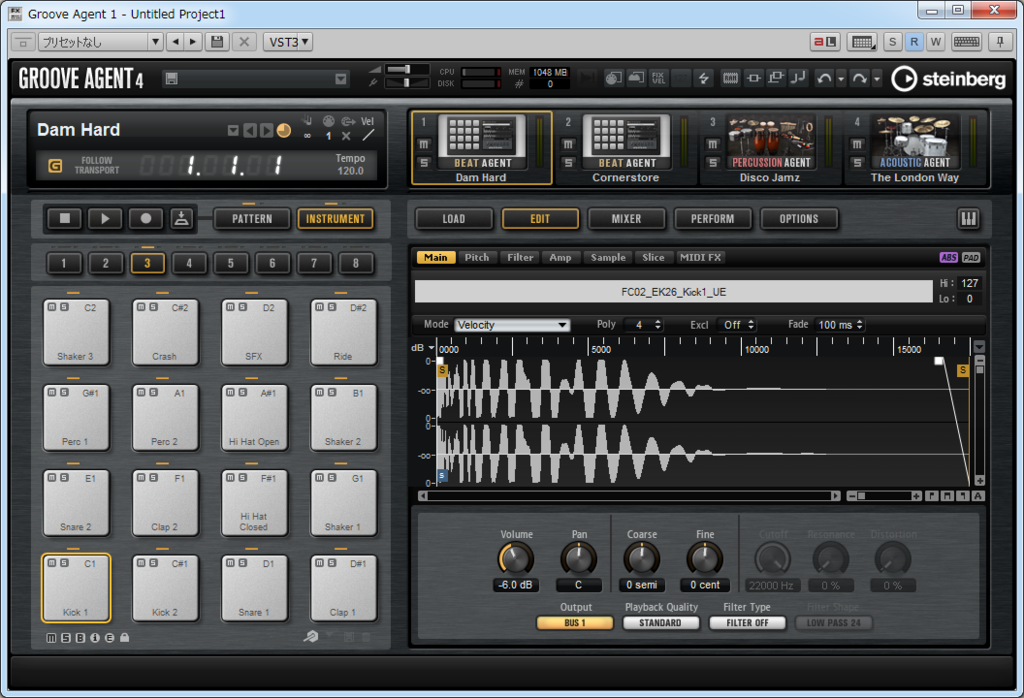Screen dimensions: 1024x698
Task: Click the FILTER OFF button
Action: pyautogui.click(x=748, y=623)
